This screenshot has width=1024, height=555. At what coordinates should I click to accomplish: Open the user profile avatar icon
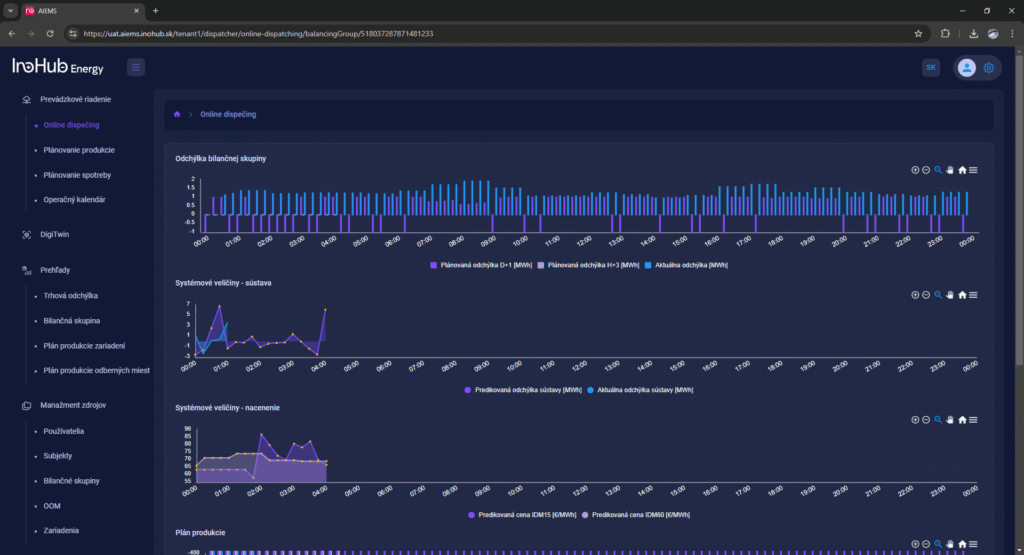966,68
